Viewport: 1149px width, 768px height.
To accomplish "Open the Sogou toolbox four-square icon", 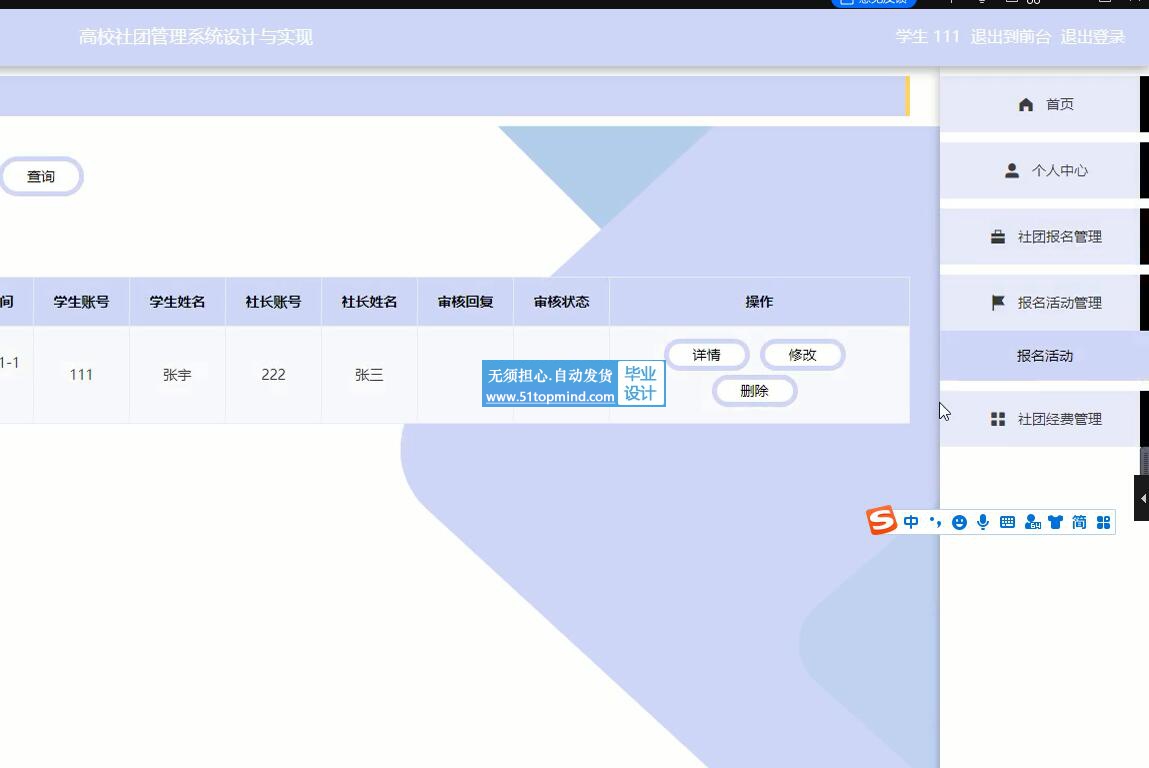I will 1103,522.
